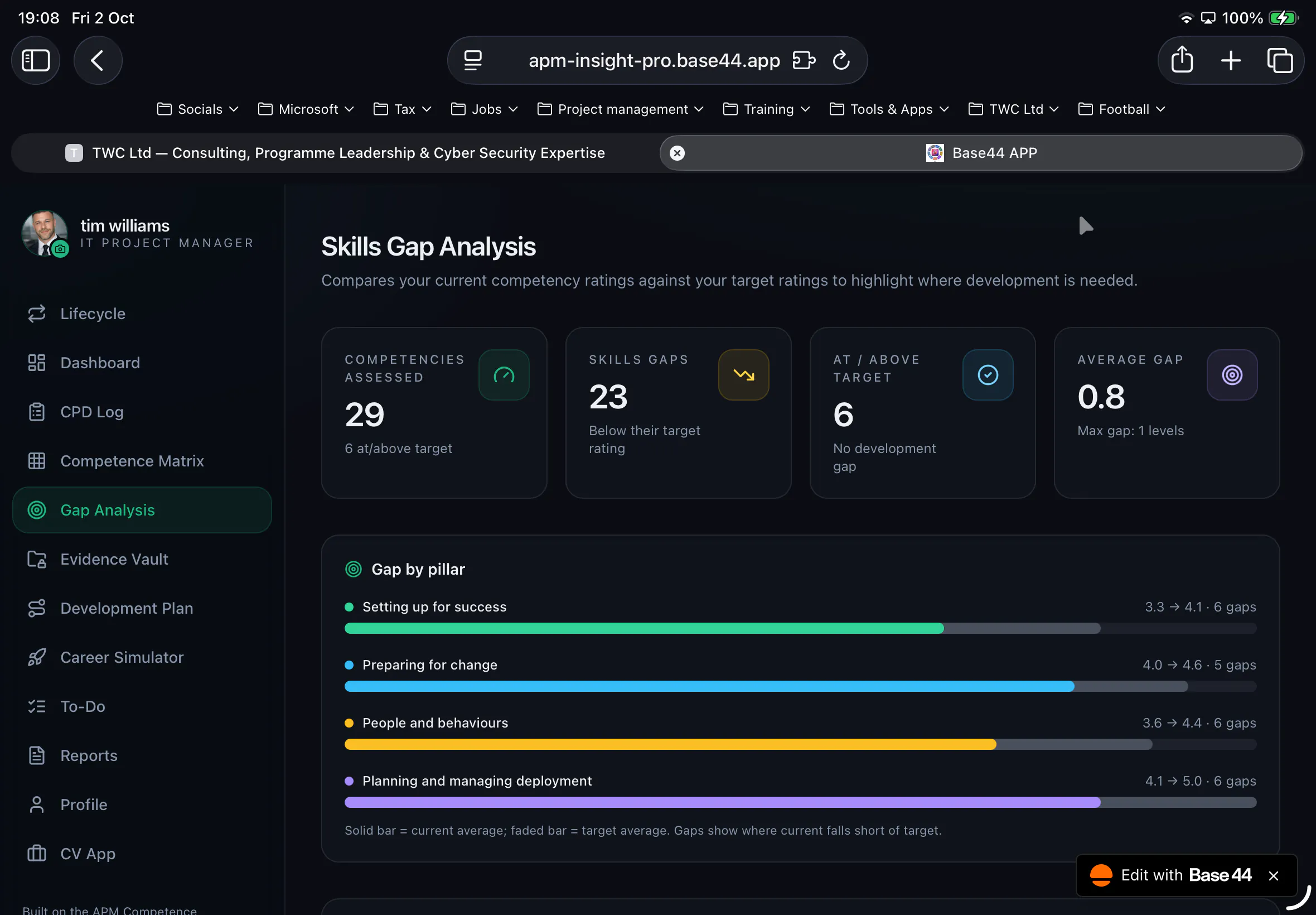
Task: Open the page reader menu icon
Action: pos(473,60)
